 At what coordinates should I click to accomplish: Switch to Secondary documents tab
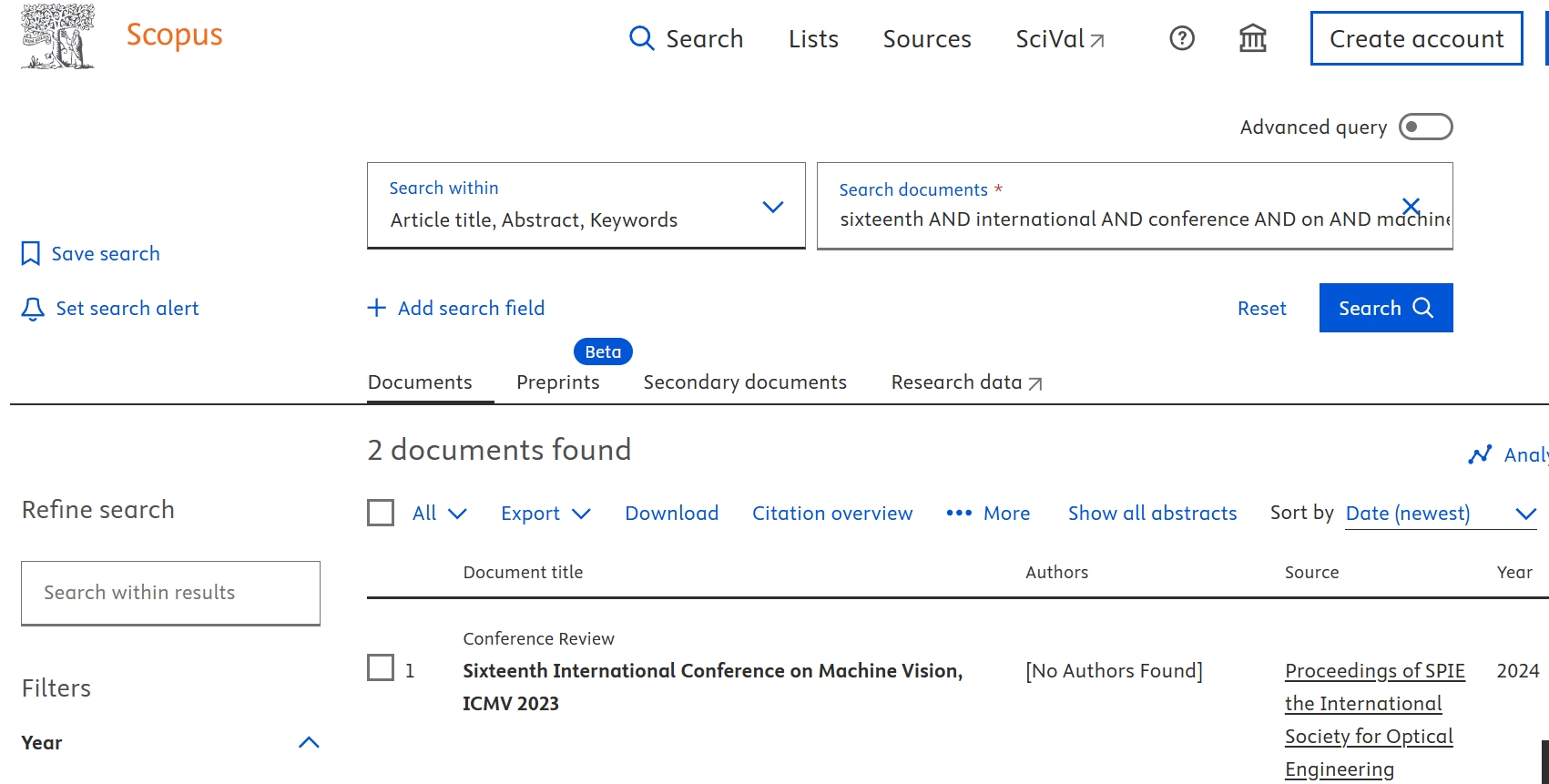click(x=744, y=382)
